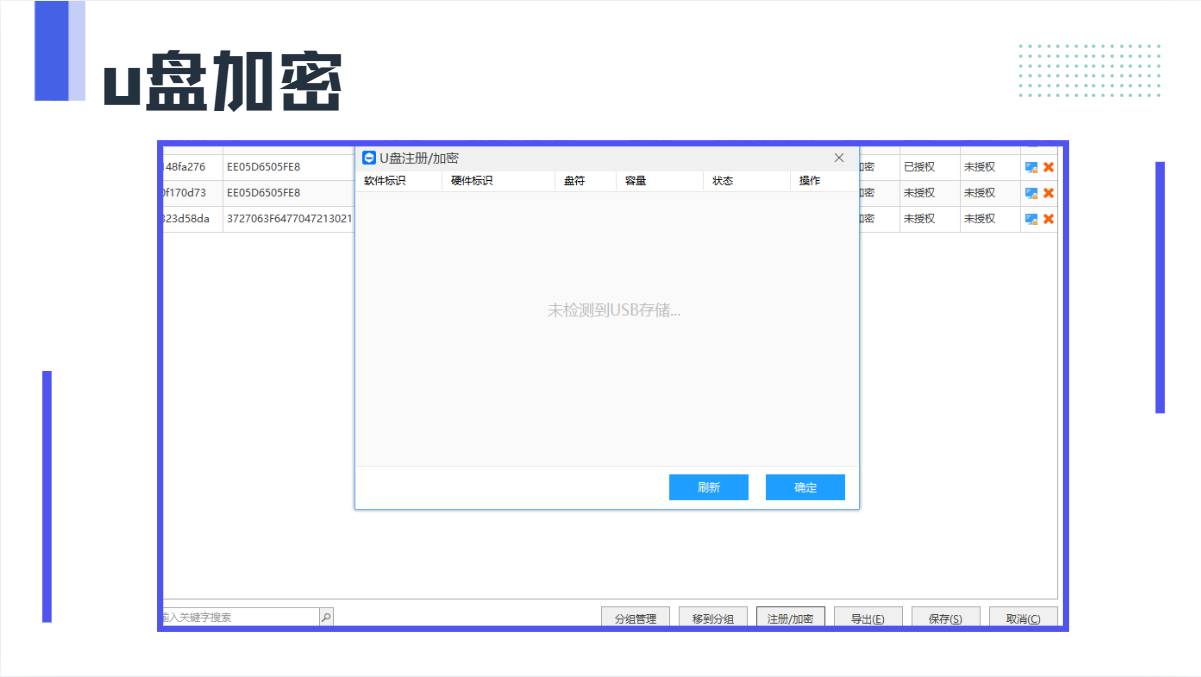
Task: Confirm with the 确定 button
Action: pos(805,487)
